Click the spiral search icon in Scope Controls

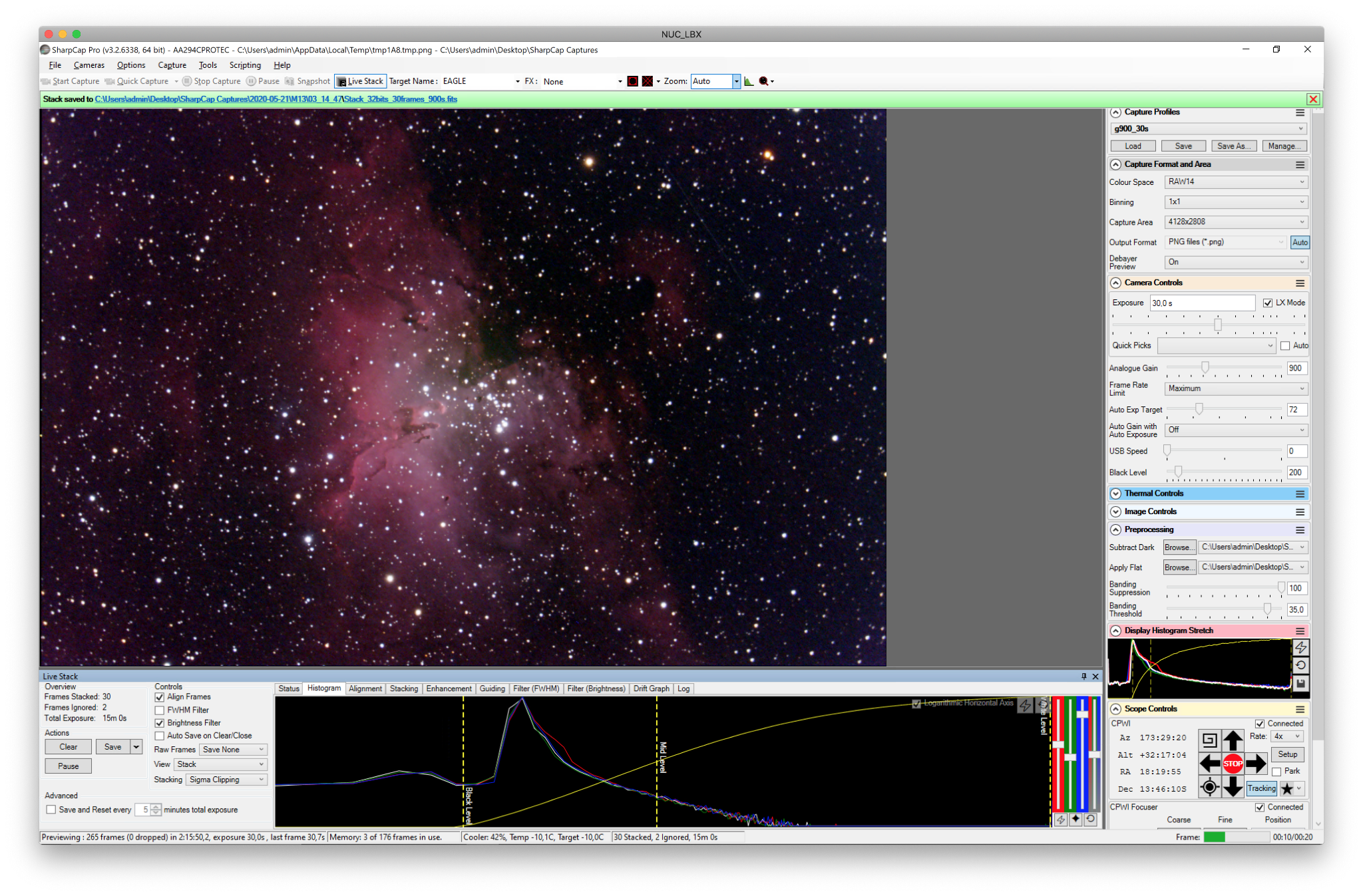(x=1209, y=740)
